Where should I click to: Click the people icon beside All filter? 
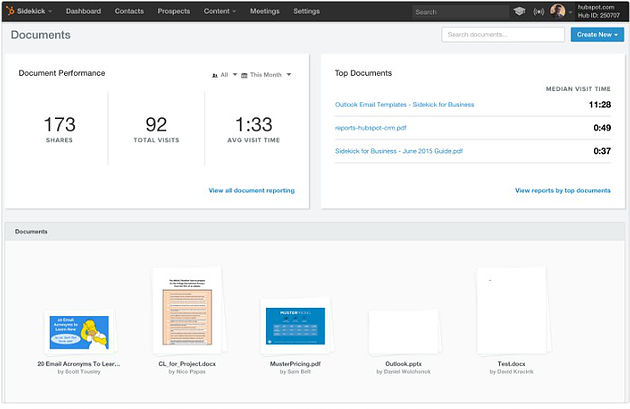[215, 75]
